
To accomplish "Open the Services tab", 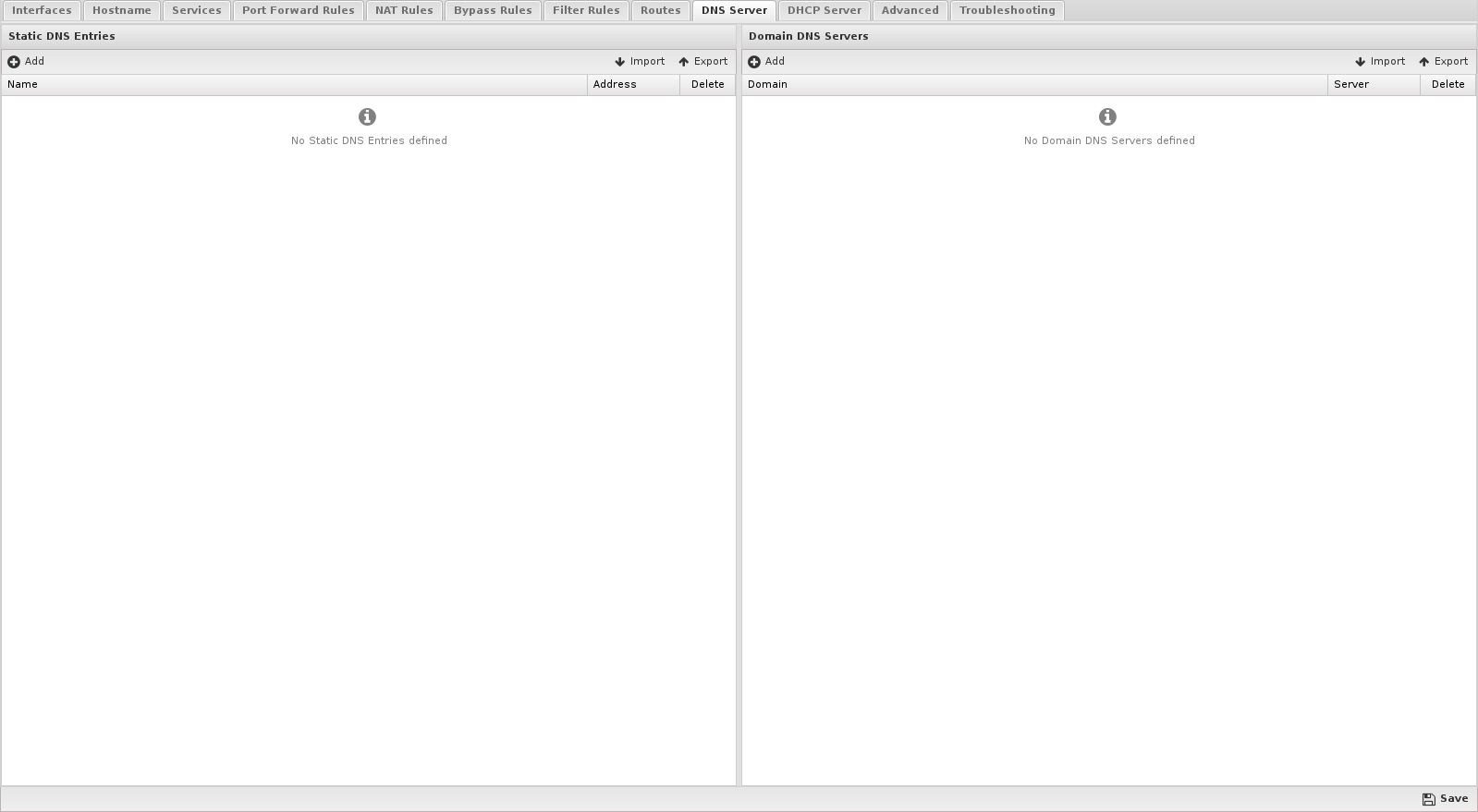I will [197, 10].
